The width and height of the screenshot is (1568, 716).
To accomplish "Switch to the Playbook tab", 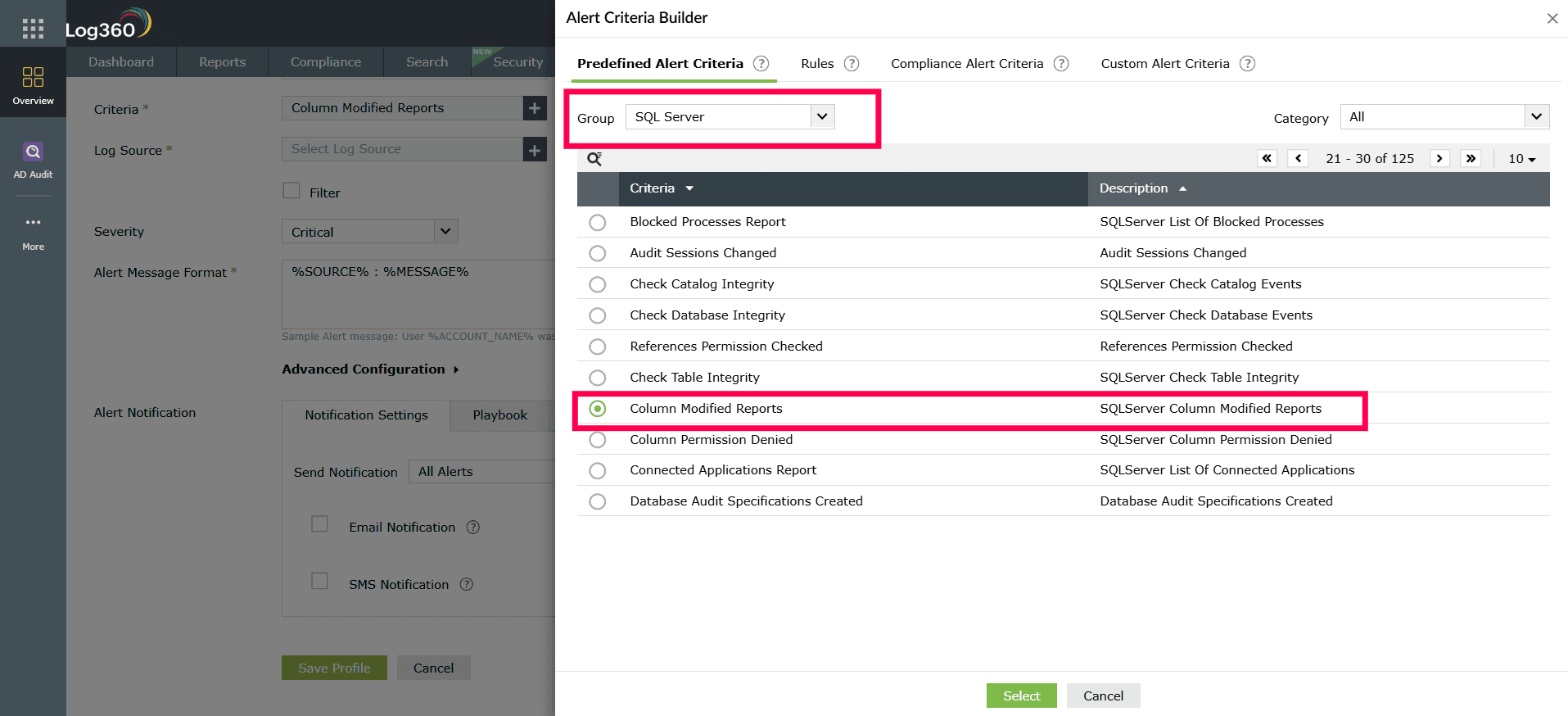I will [x=500, y=415].
